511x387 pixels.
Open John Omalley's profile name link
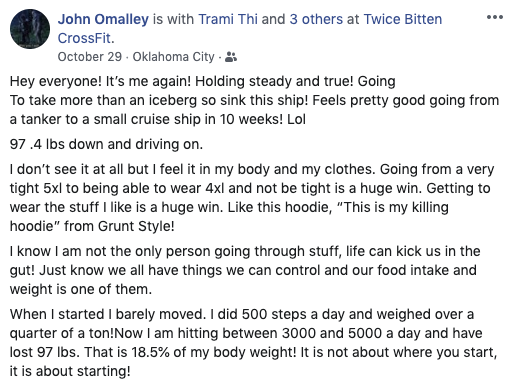(103, 19)
